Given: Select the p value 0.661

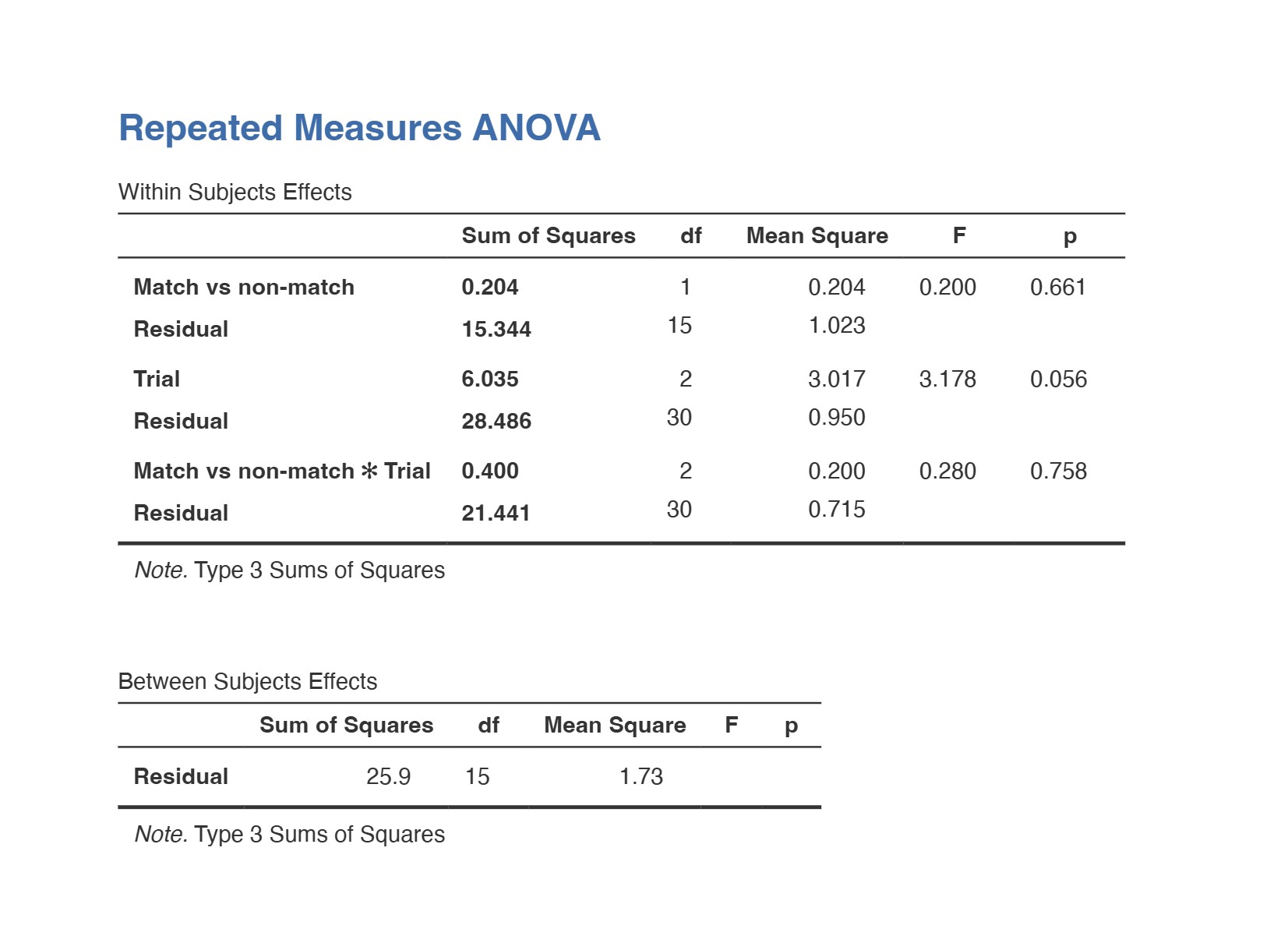Looking at the screenshot, I should tap(1057, 288).
